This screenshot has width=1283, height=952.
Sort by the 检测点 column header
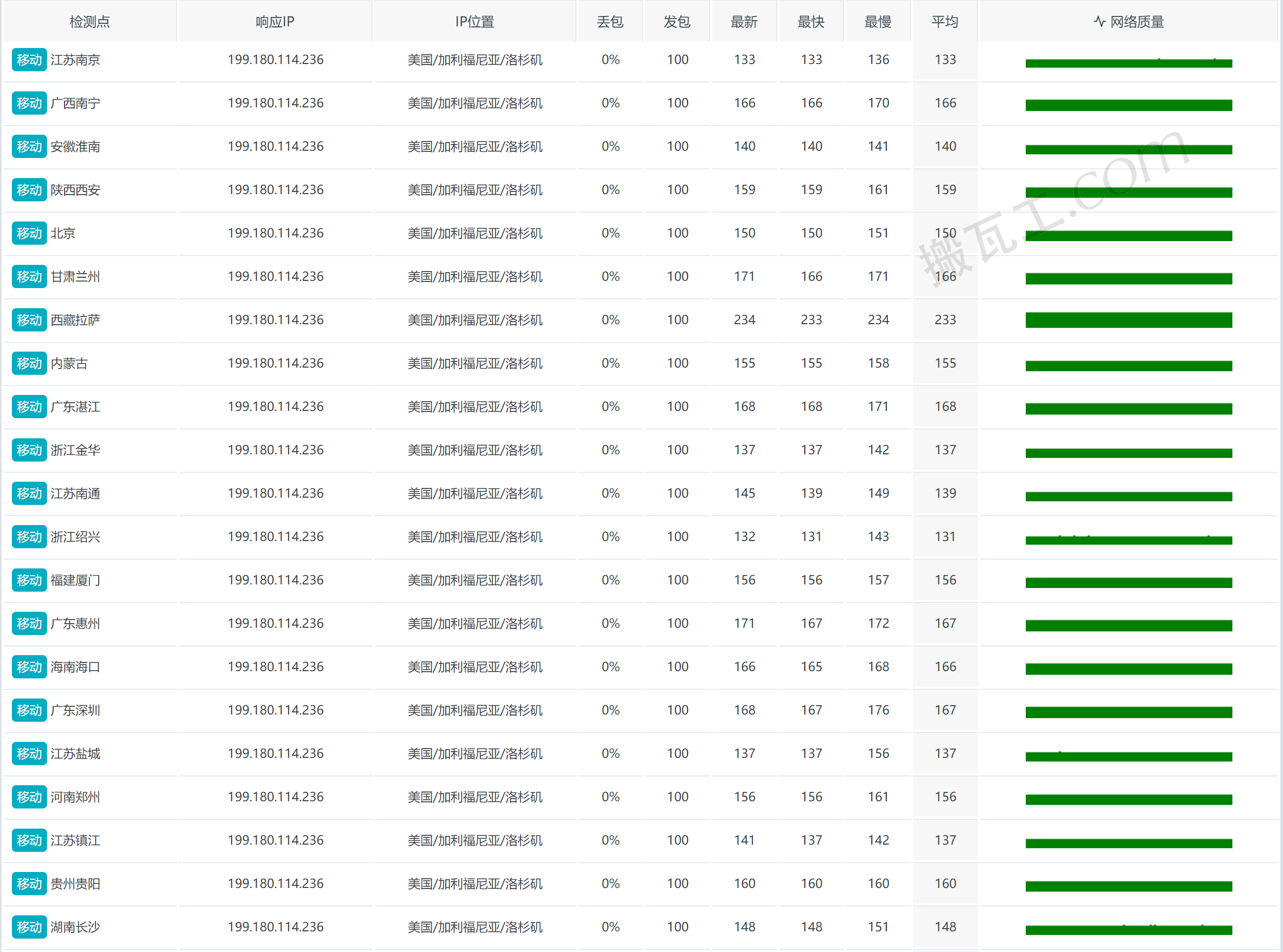tap(89, 22)
